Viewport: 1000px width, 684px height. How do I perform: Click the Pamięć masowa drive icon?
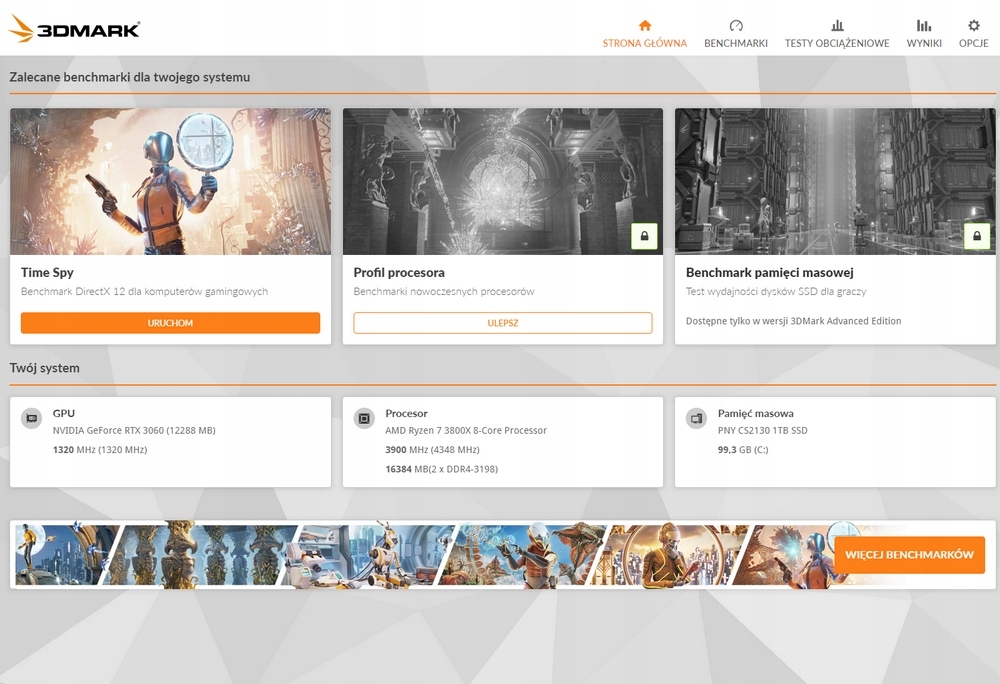click(696, 418)
